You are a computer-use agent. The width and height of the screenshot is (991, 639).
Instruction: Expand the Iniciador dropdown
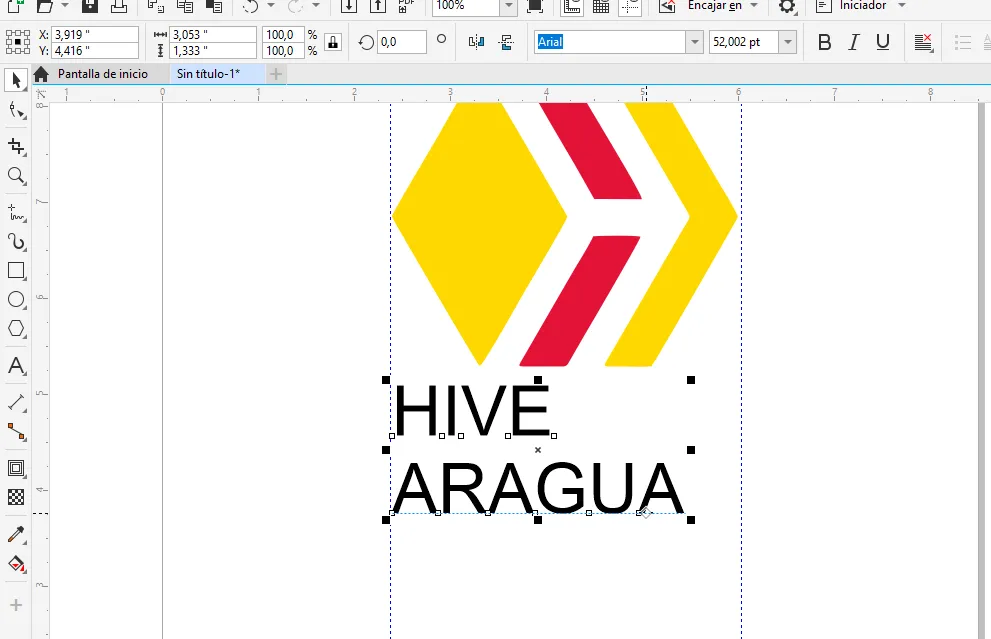point(902,6)
